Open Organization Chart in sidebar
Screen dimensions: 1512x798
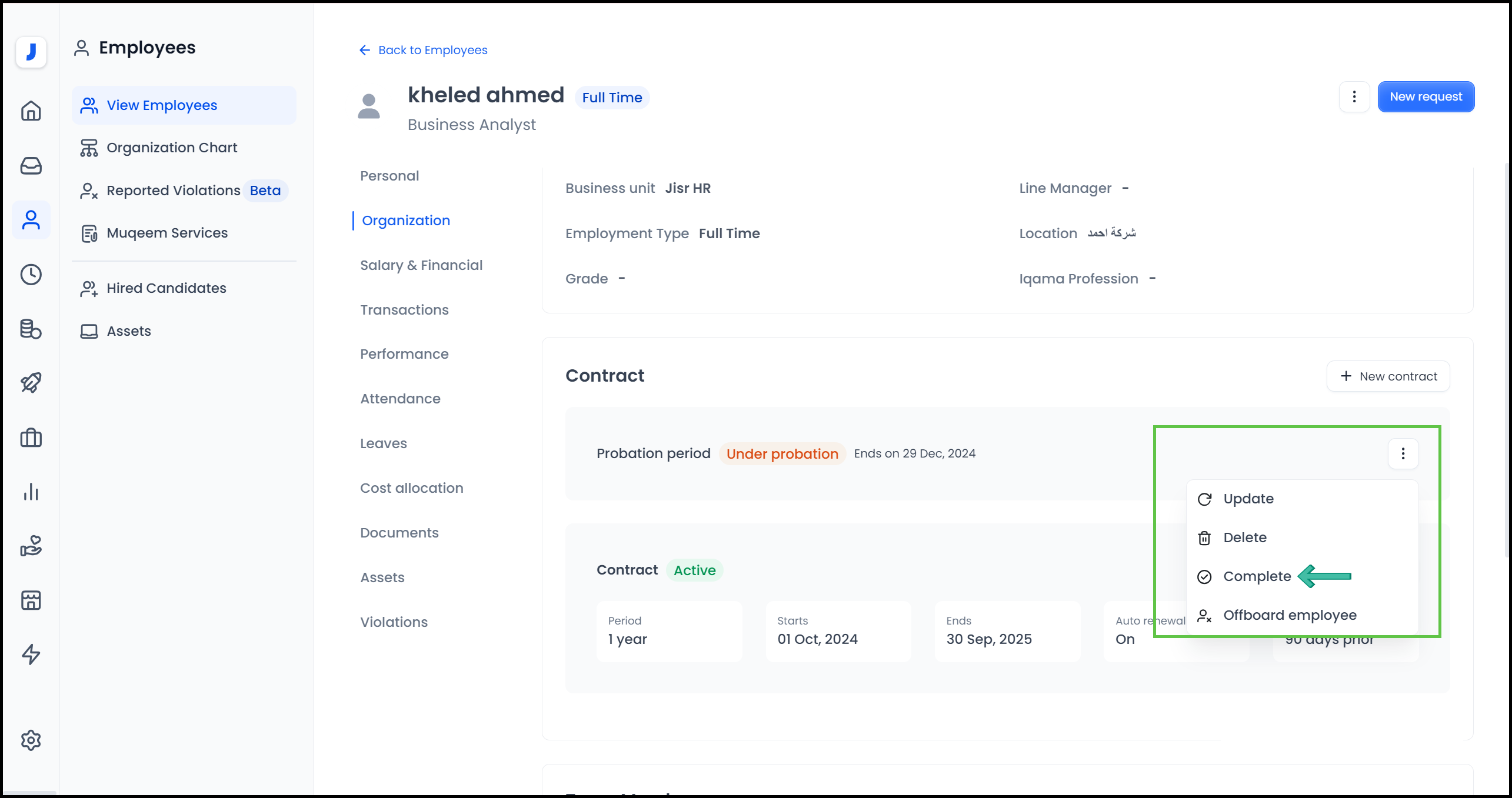171,148
